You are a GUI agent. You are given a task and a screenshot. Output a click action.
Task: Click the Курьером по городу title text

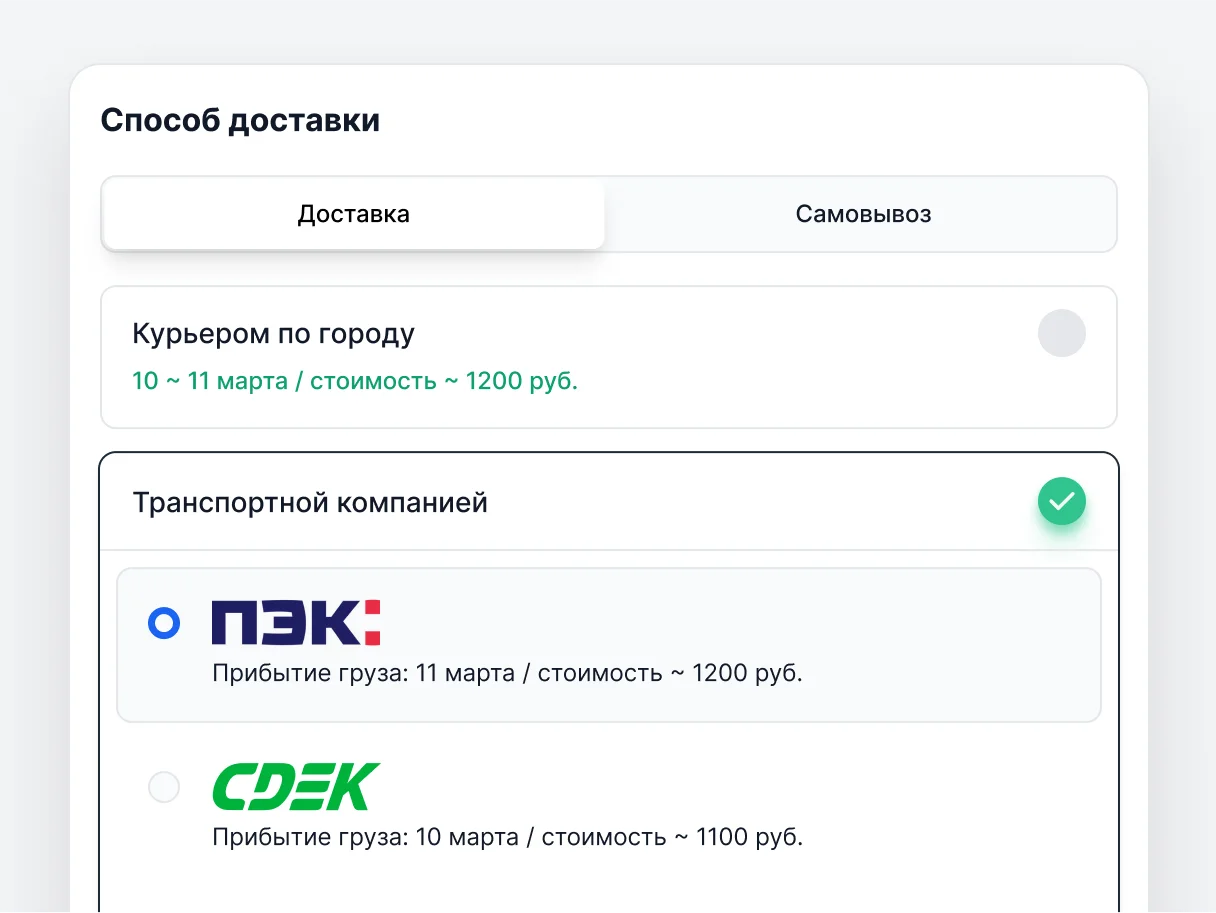[273, 334]
